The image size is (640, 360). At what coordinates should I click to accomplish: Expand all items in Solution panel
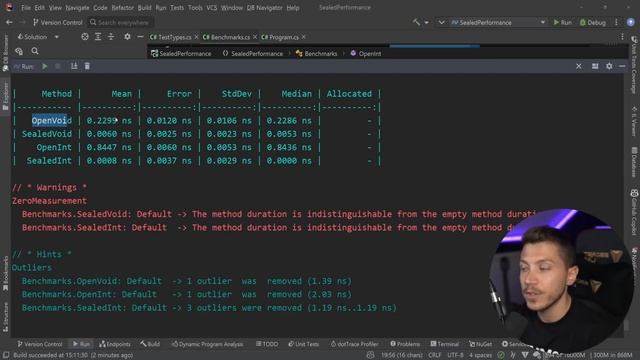pos(98,37)
